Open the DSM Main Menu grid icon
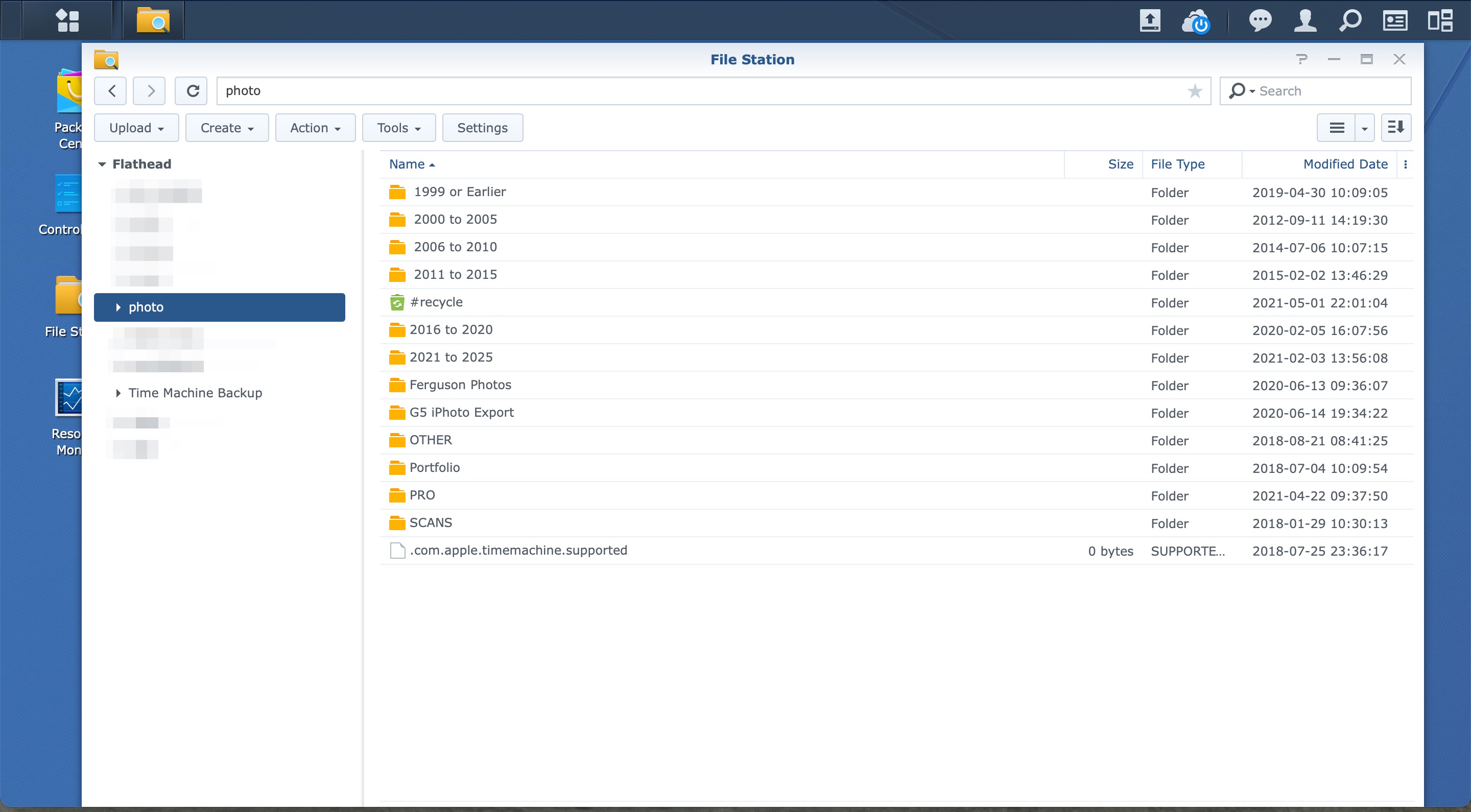Screen dimensions: 1471x812 (x=67, y=20)
